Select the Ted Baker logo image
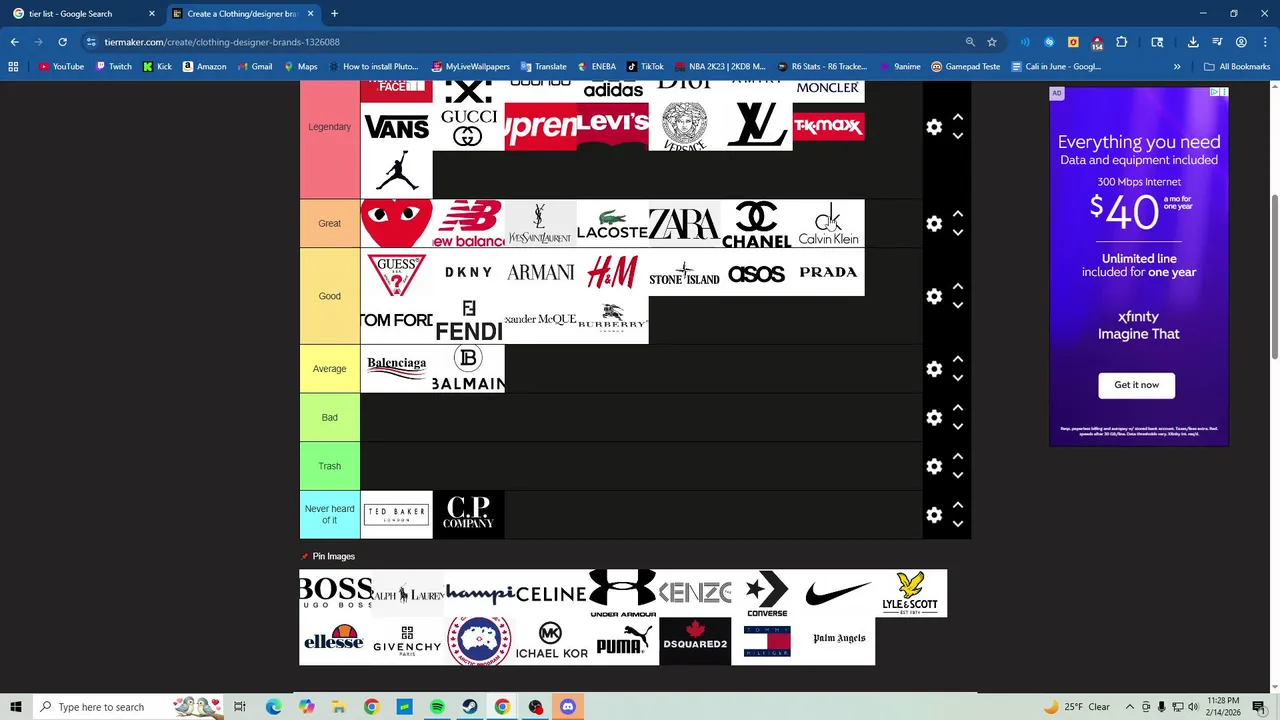This screenshot has height=720, width=1280. click(397, 515)
